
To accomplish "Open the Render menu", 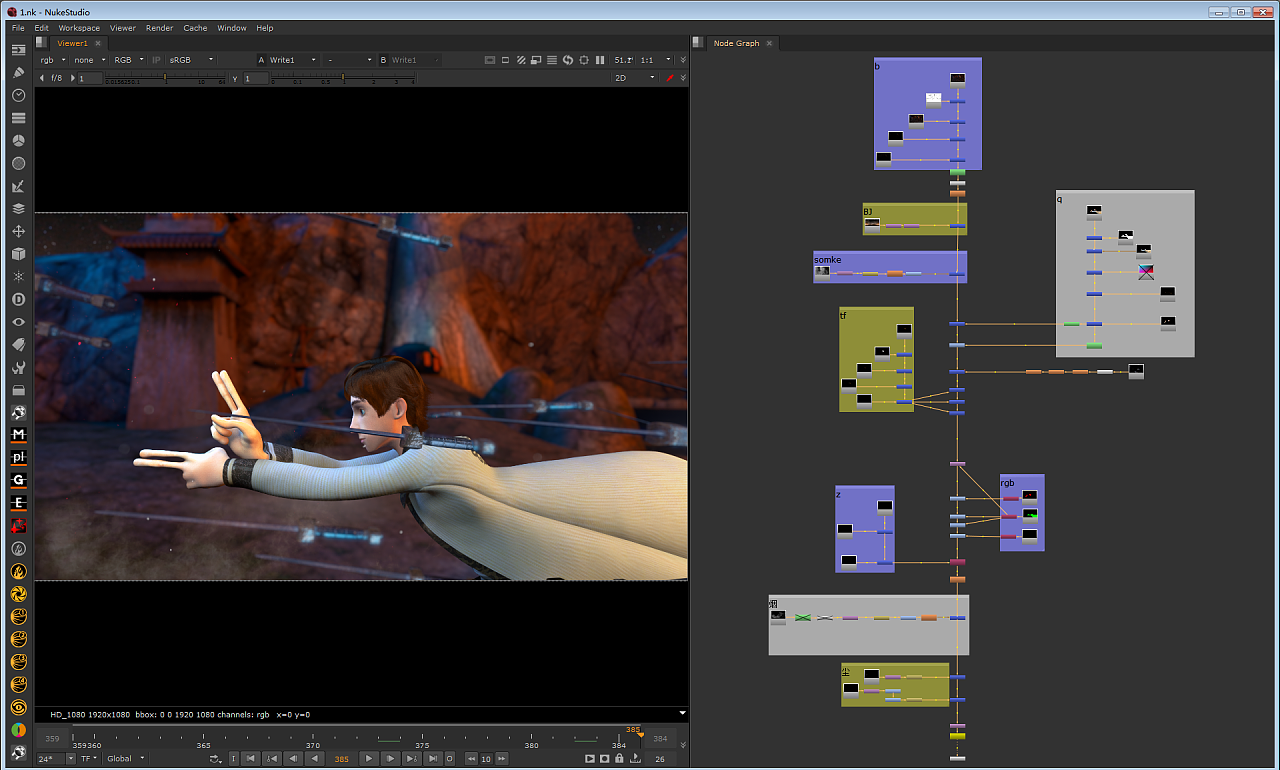I will point(159,28).
